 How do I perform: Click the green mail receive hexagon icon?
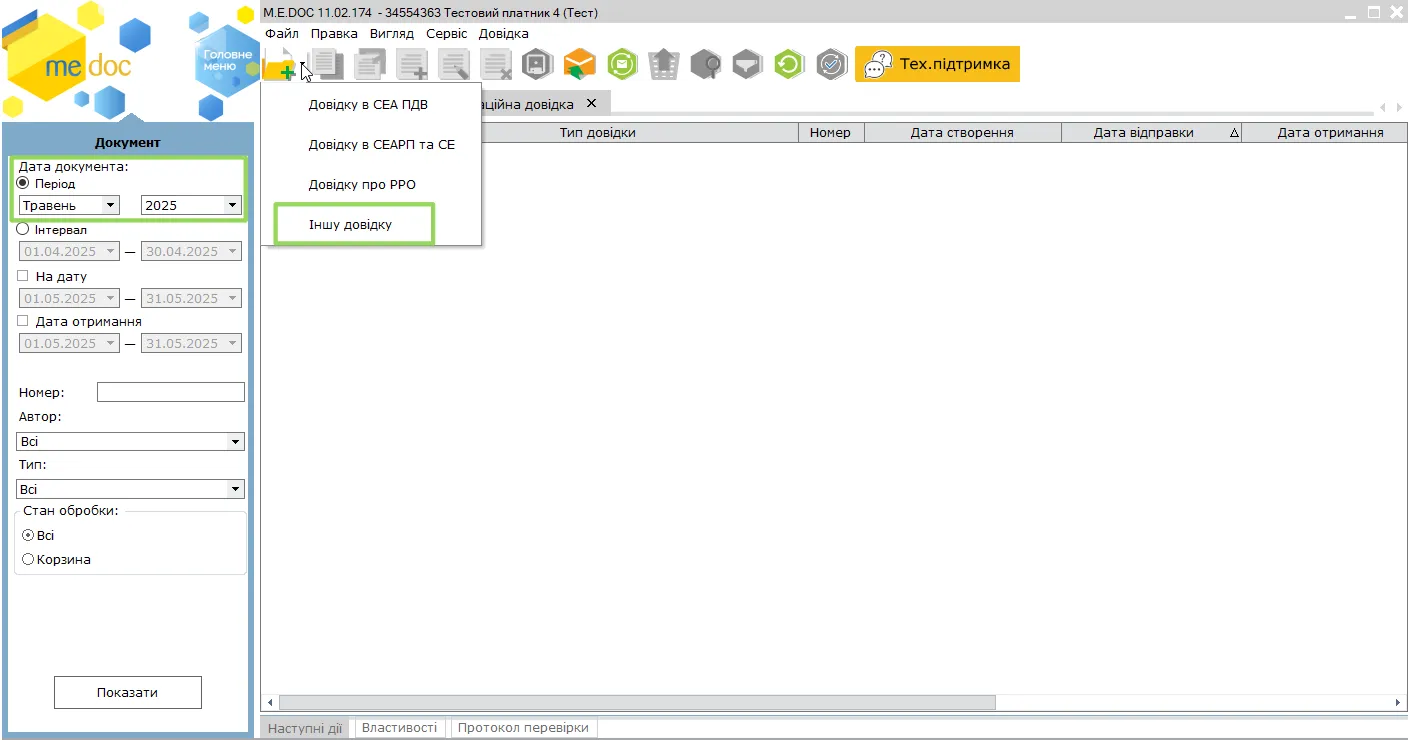pos(622,65)
